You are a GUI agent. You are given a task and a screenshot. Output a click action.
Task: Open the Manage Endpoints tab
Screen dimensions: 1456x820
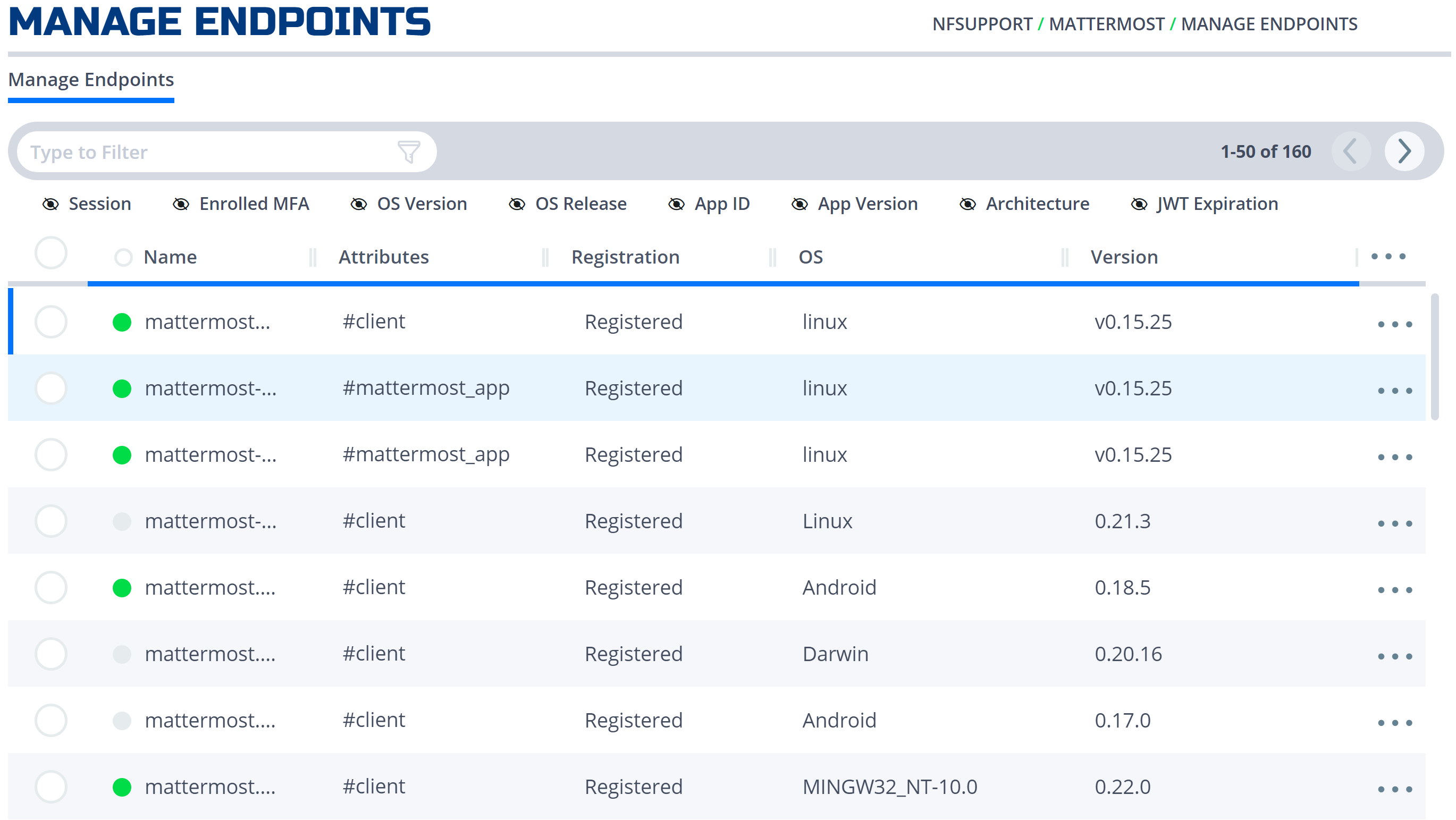click(91, 80)
